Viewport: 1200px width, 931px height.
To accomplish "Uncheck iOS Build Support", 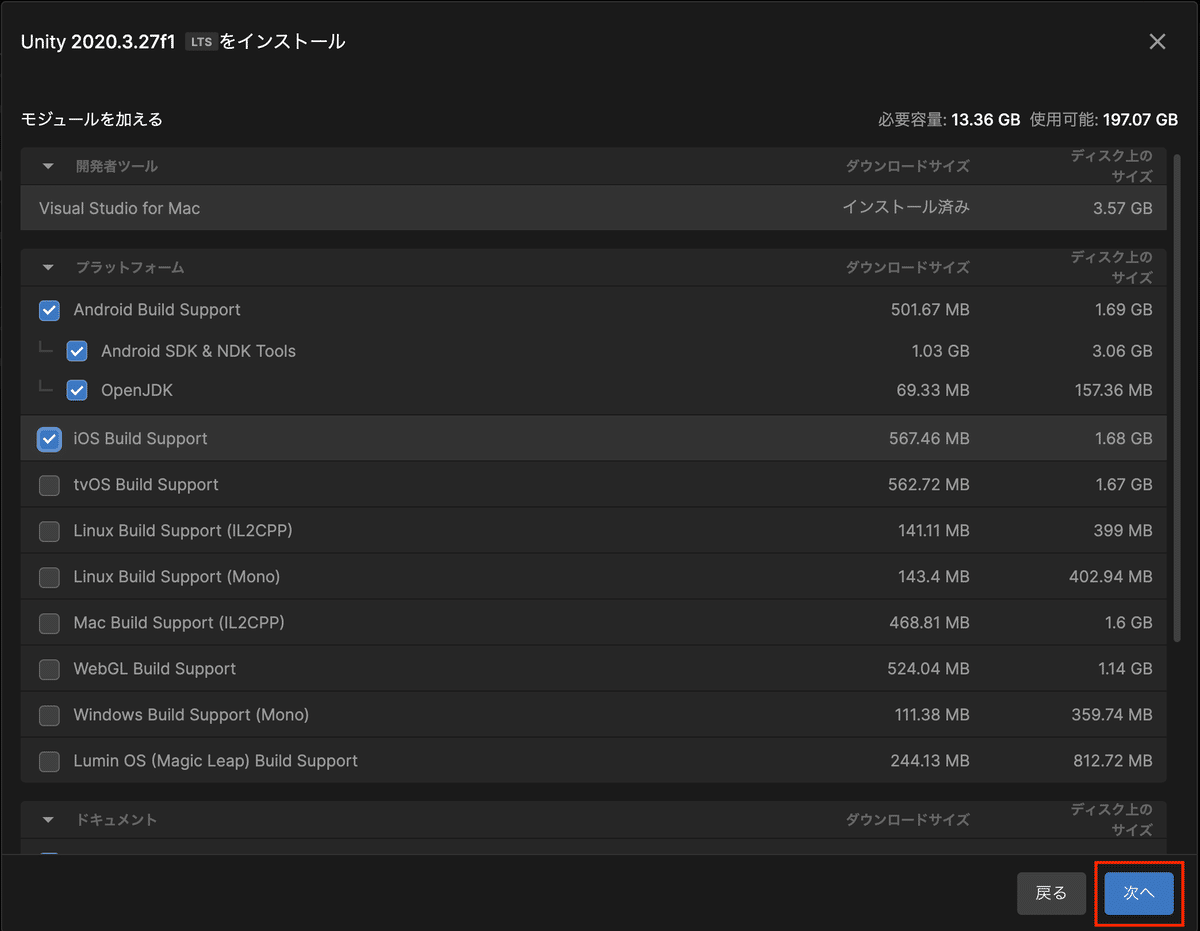I will [49, 439].
